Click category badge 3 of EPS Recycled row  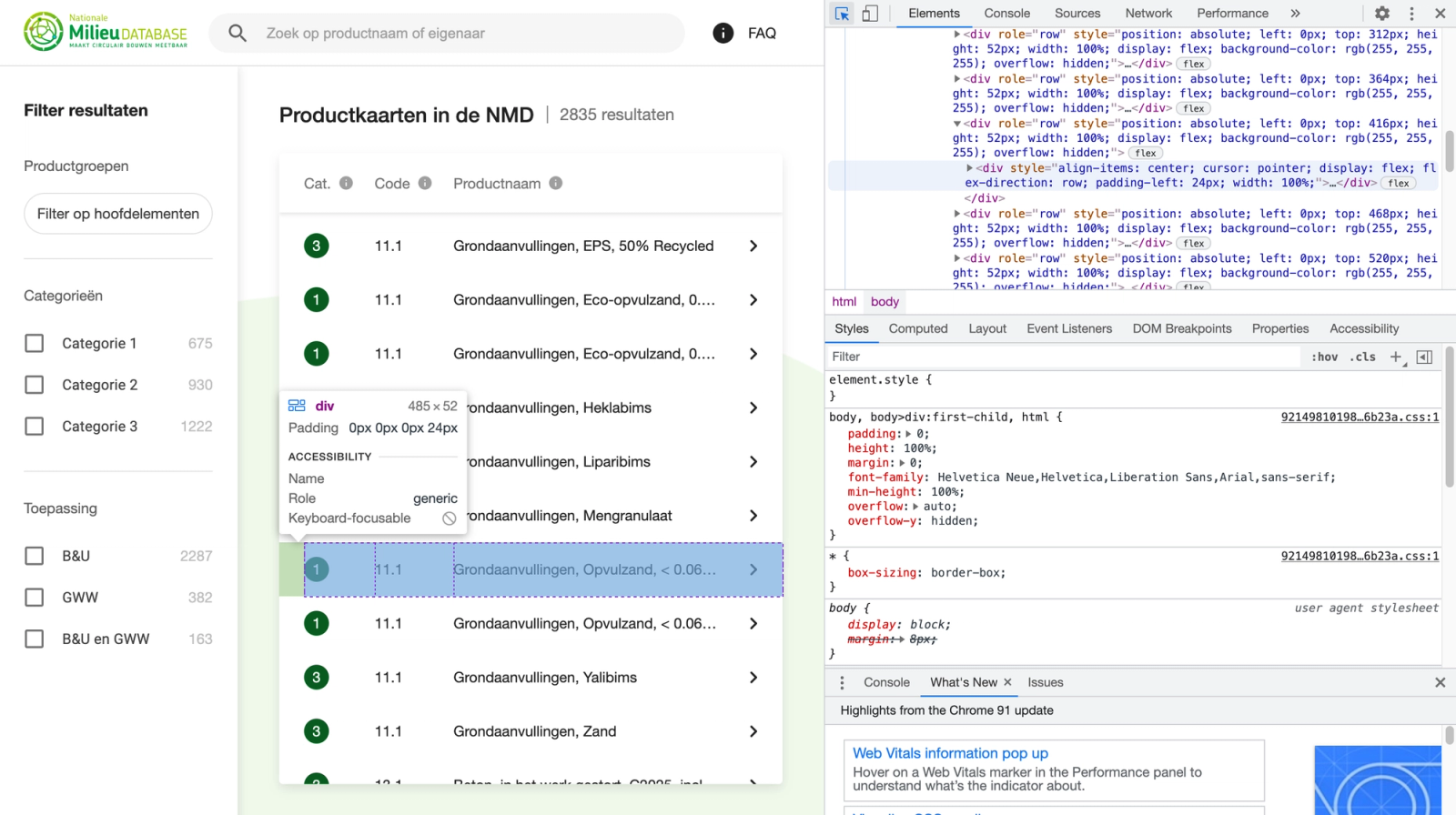pyautogui.click(x=317, y=246)
